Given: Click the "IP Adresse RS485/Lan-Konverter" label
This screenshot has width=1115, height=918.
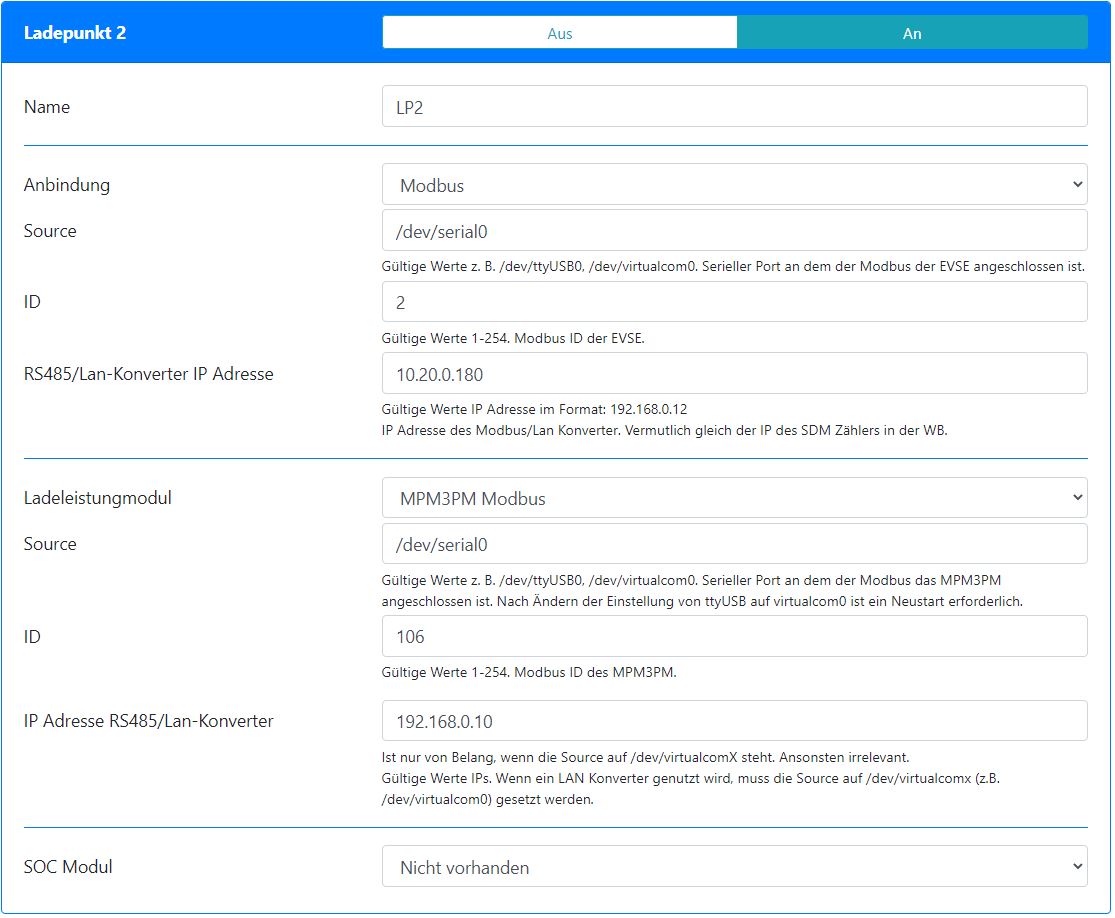Looking at the screenshot, I should click(x=148, y=721).
